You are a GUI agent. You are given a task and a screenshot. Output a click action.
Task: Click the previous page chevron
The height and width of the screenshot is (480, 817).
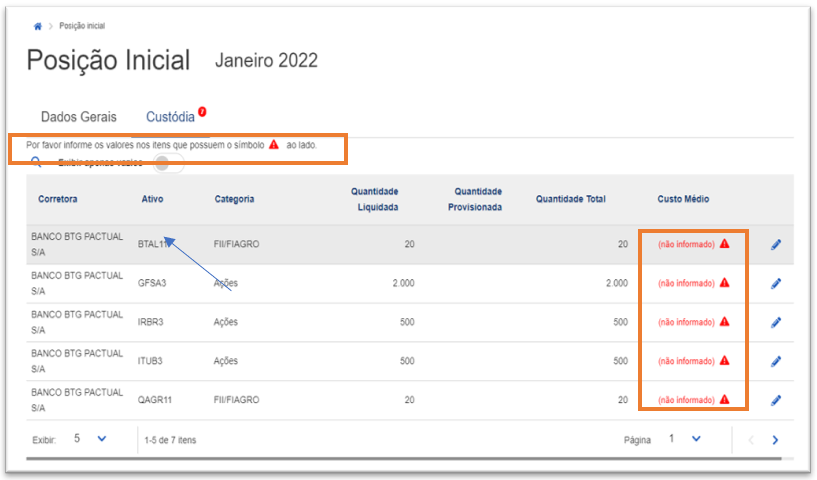coord(751,440)
